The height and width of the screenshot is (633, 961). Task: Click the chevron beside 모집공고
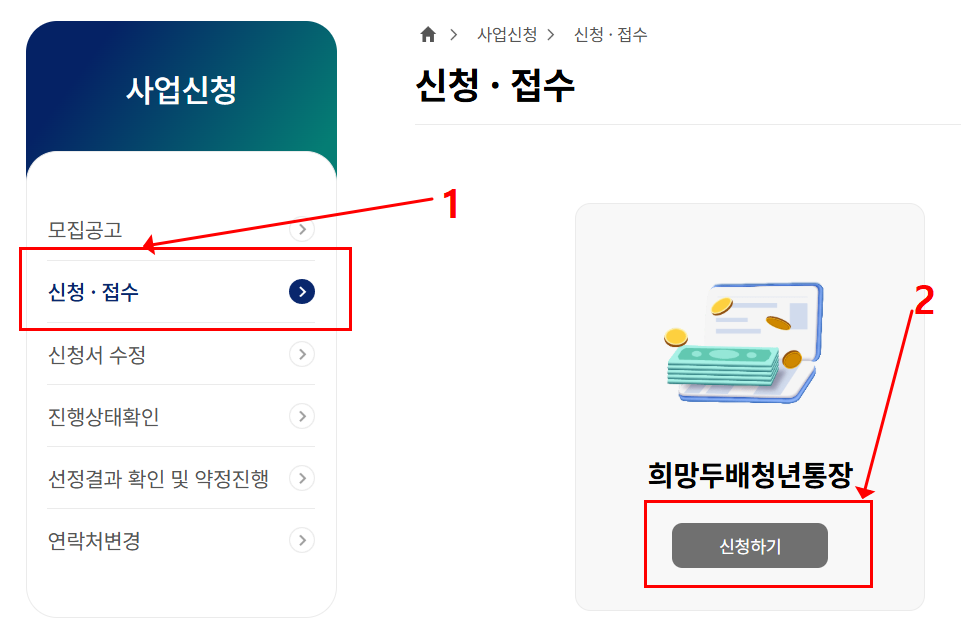tap(303, 229)
